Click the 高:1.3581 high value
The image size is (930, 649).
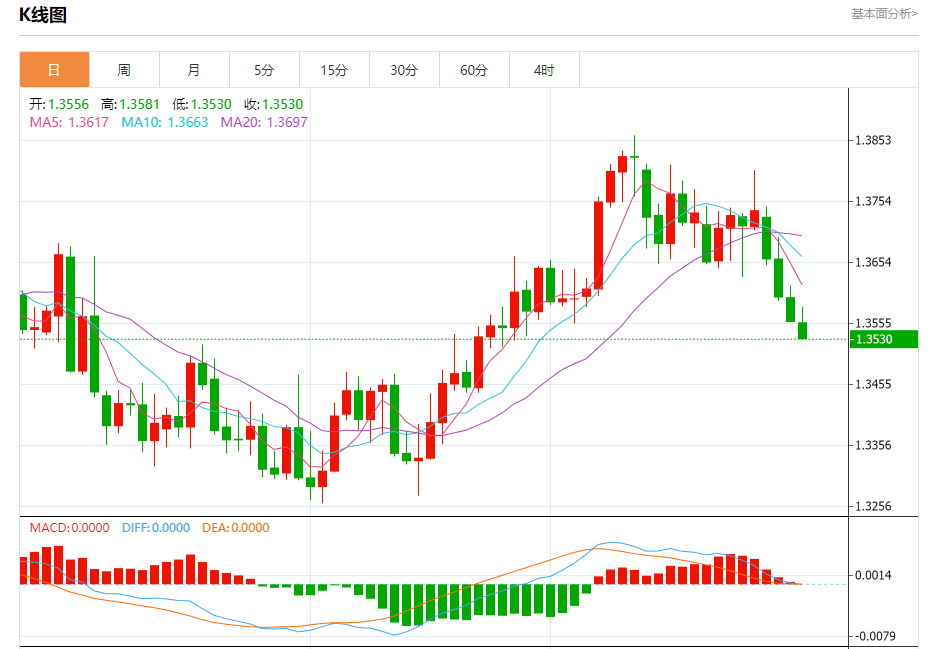130,104
